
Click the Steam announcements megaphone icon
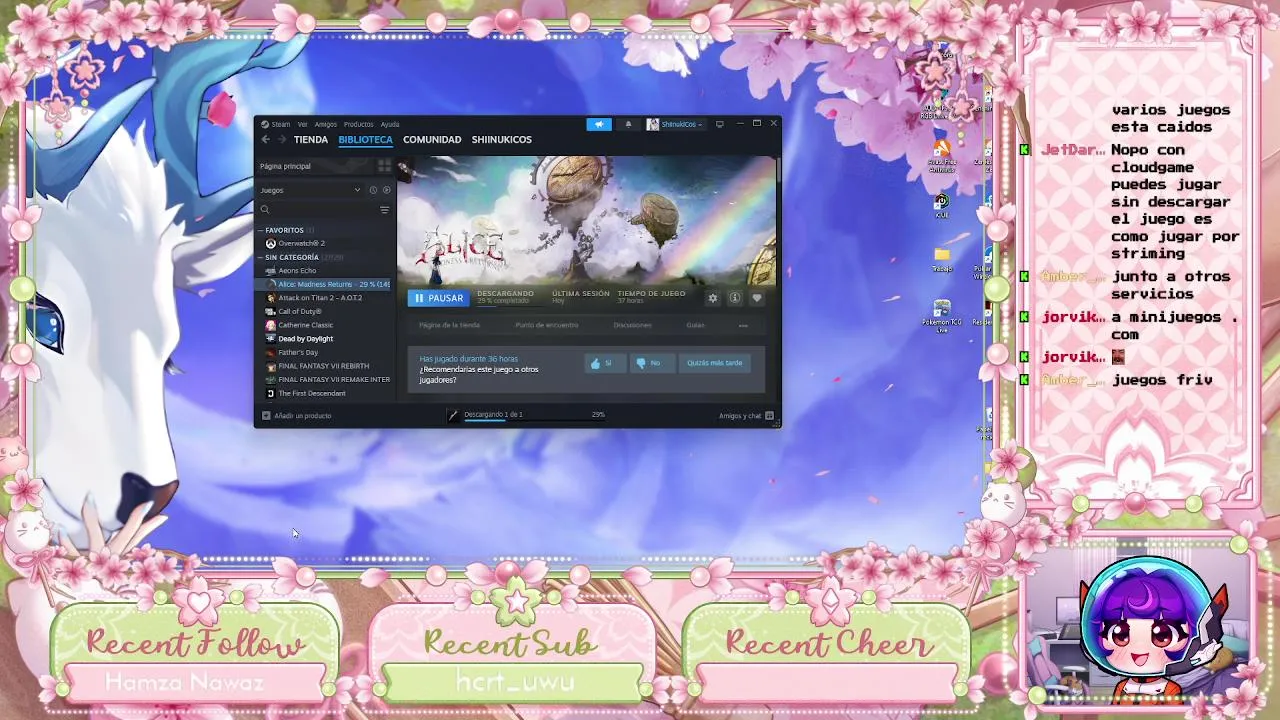tap(598, 124)
